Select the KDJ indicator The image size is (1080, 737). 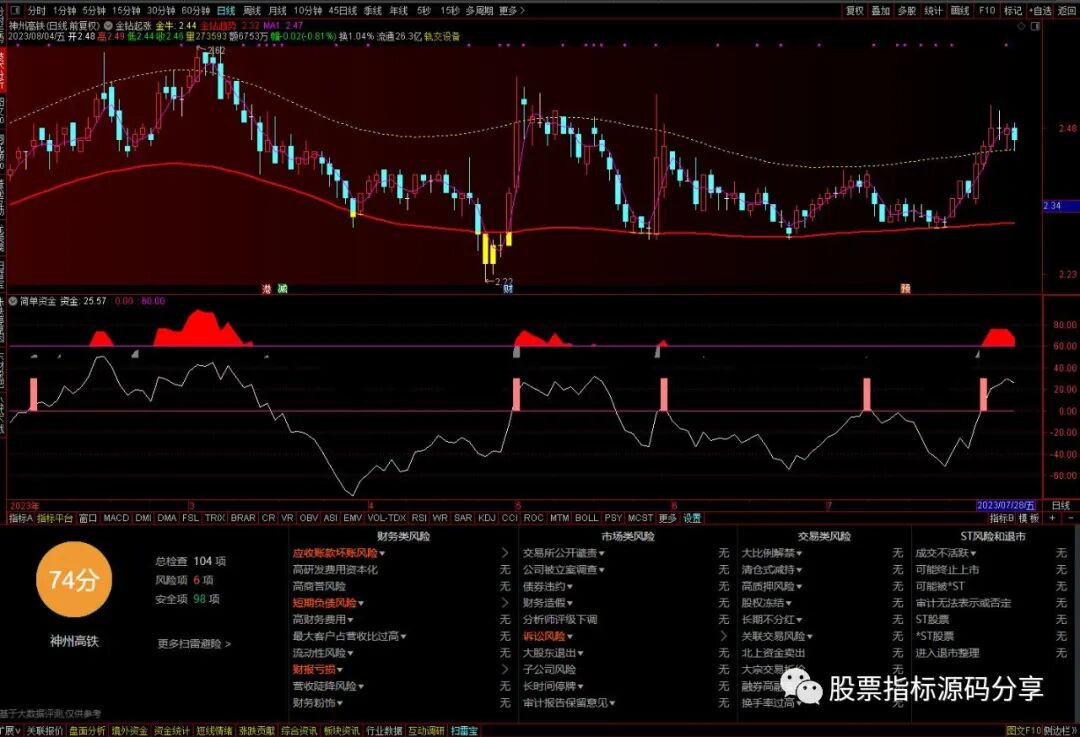(x=487, y=518)
